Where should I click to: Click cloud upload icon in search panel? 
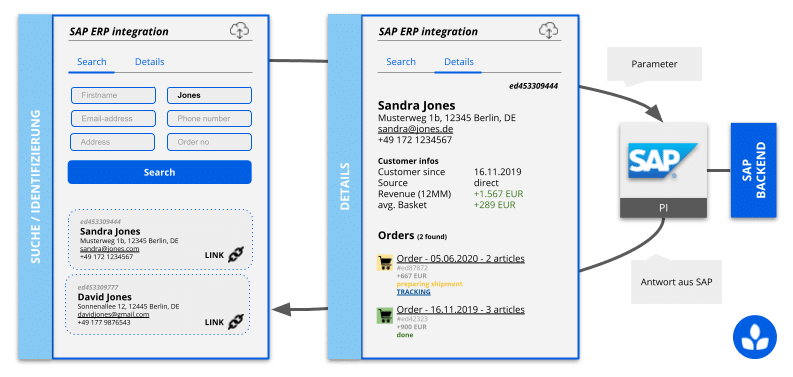(239, 31)
